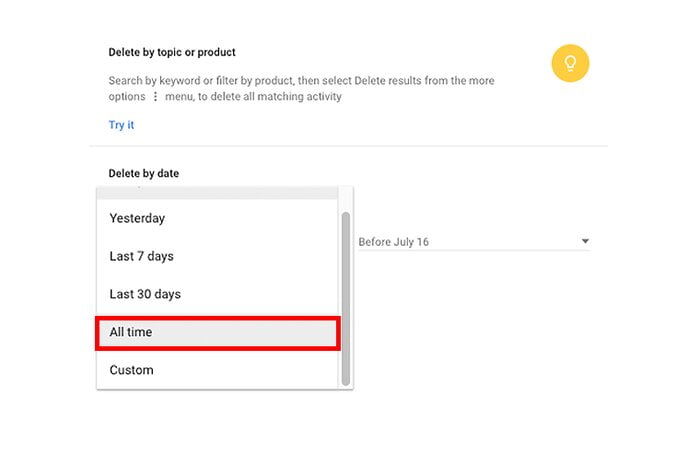Expand the Before July 16 dropdown arrow

585,242
